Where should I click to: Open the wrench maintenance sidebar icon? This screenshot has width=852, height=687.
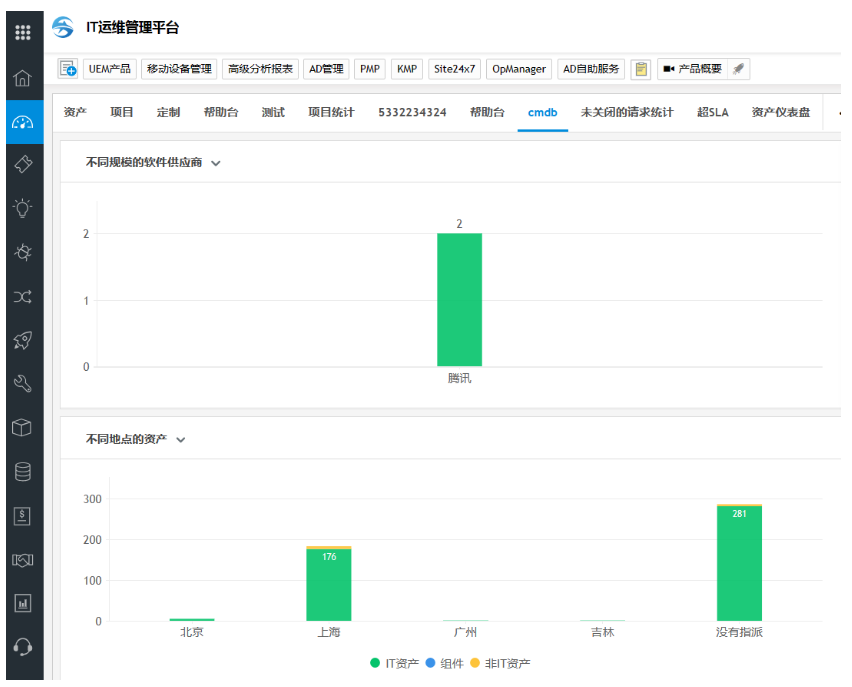[22, 384]
